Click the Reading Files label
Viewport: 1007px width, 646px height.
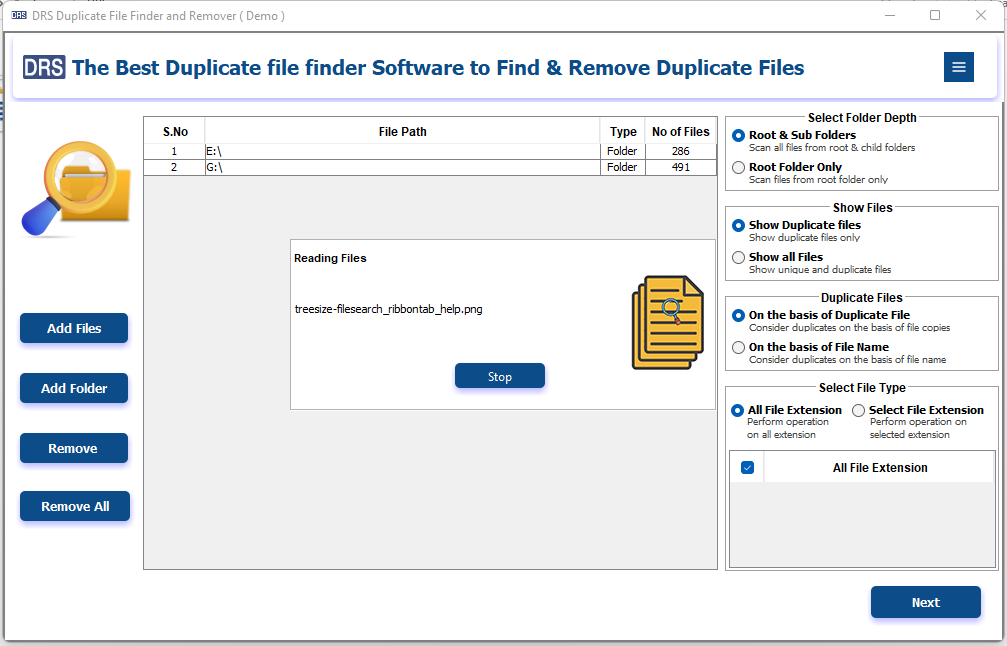[330, 258]
